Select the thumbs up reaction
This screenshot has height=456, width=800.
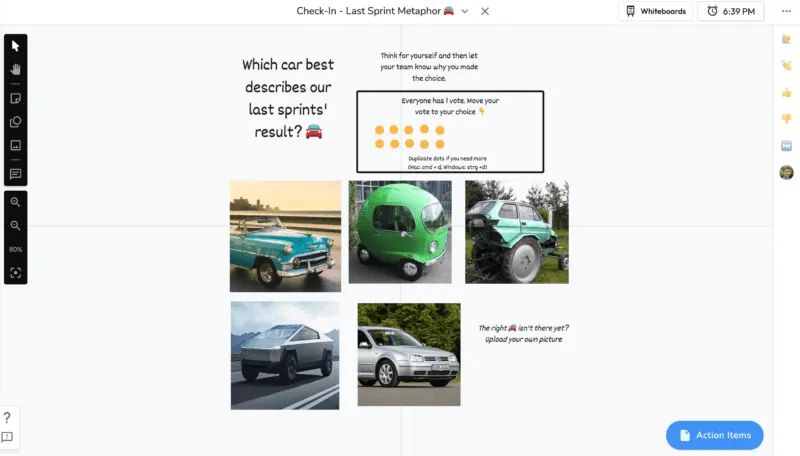click(786, 92)
